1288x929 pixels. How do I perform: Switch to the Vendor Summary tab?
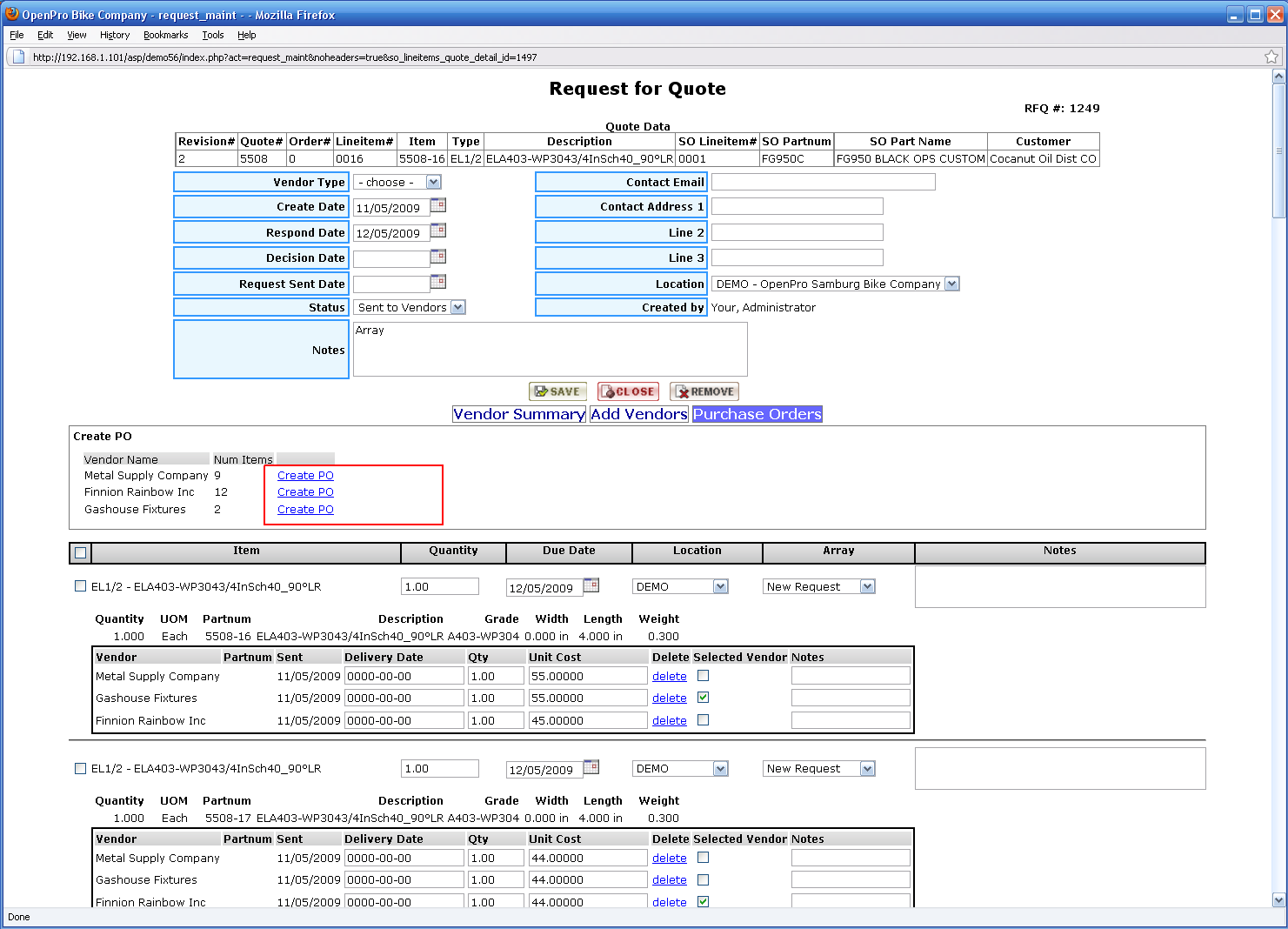(x=518, y=415)
